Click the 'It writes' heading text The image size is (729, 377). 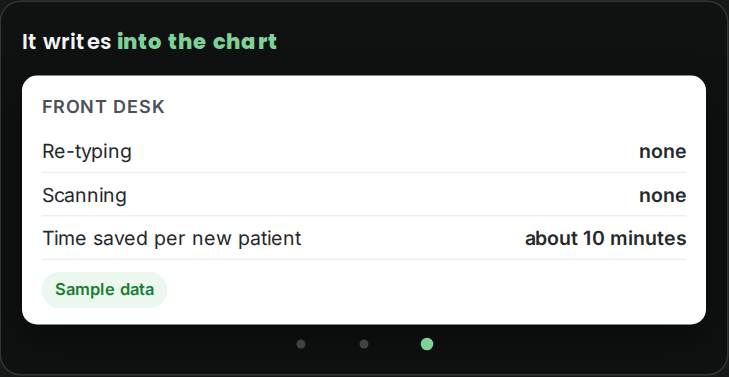point(66,41)
